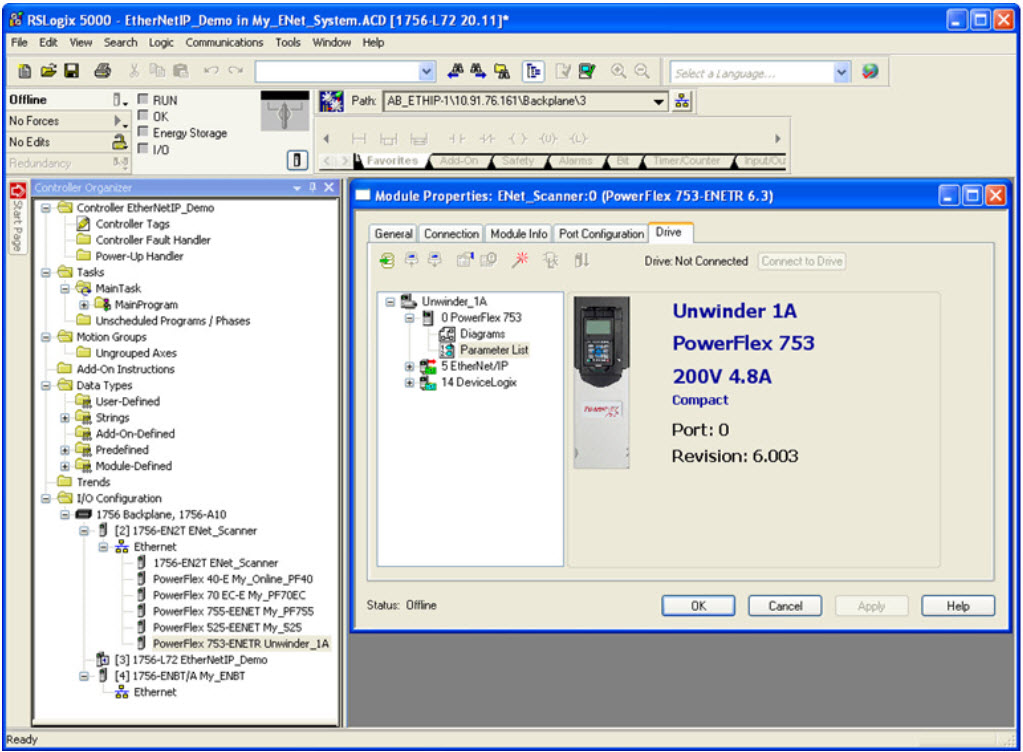Click the RSWho network icon beside Path
The image size is (1023, 752).
tap(682, 101)
